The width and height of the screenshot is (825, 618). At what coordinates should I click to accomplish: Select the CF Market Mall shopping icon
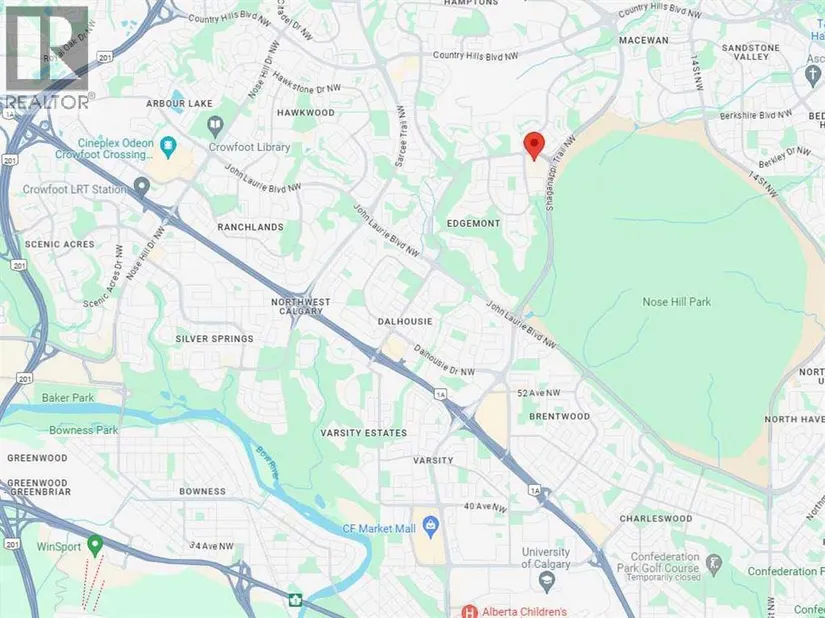[431, 527]
